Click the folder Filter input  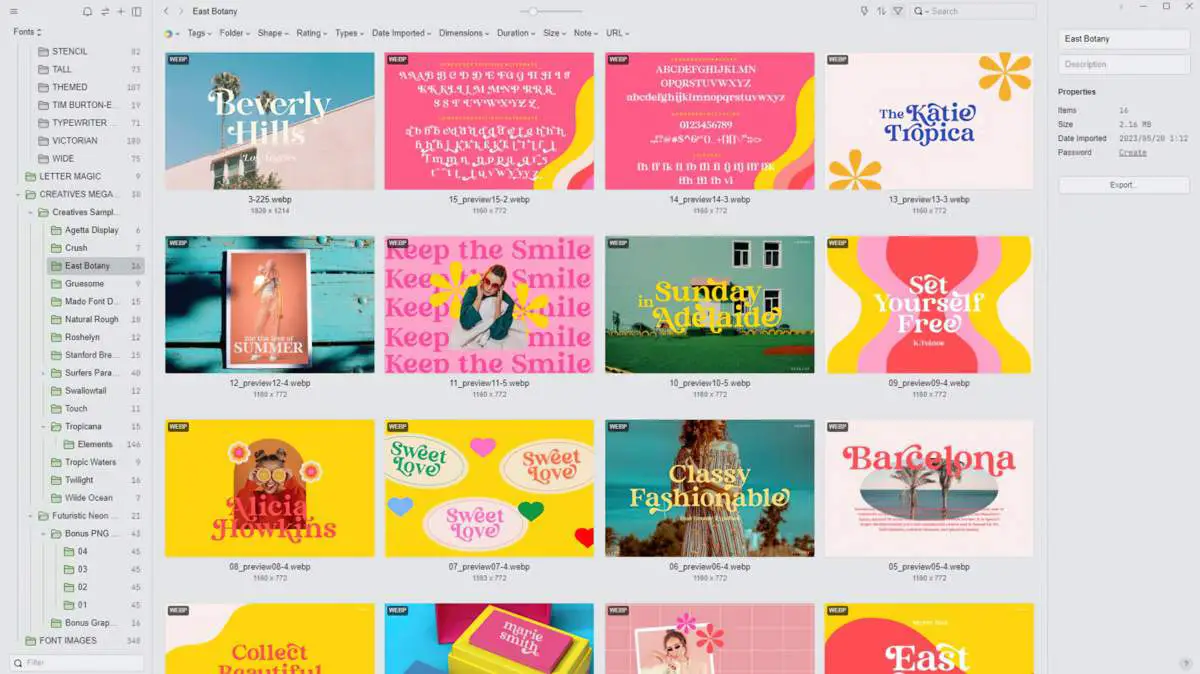click(x=77, y=663)
